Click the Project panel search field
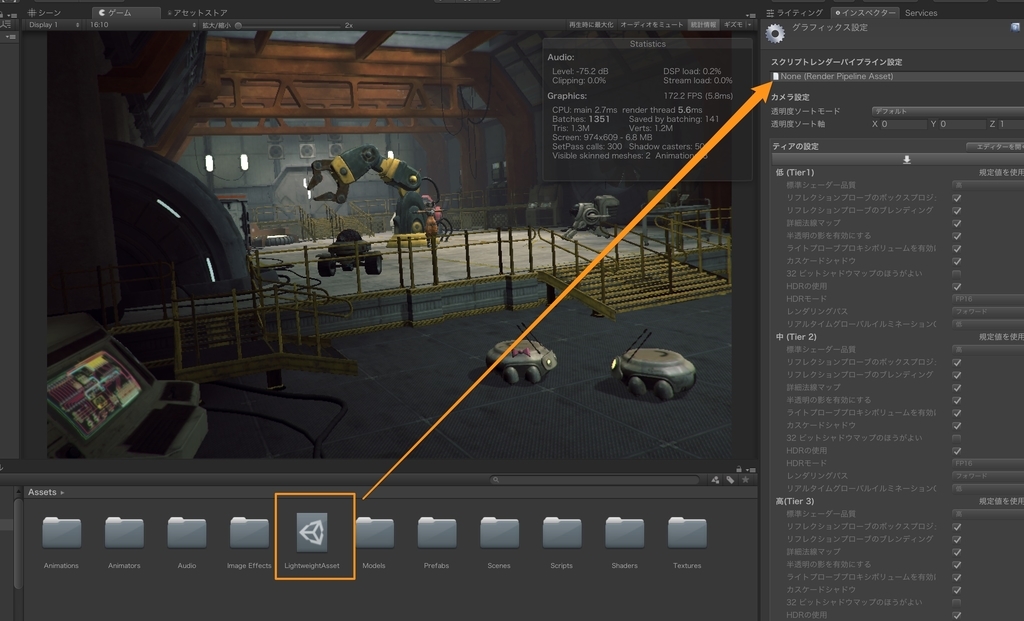1024x621 pixels. click(595, 480)
